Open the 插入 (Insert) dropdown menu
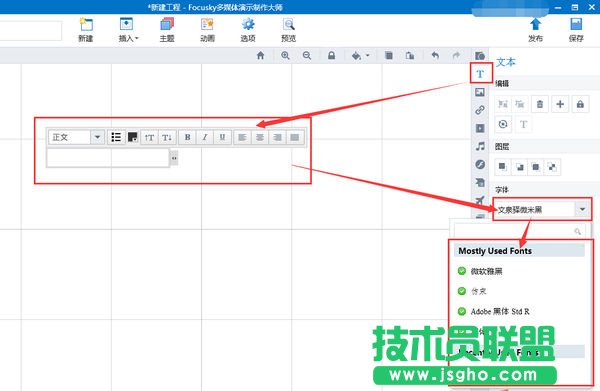The width and height of the screenshot is (600, 391). 128,29
